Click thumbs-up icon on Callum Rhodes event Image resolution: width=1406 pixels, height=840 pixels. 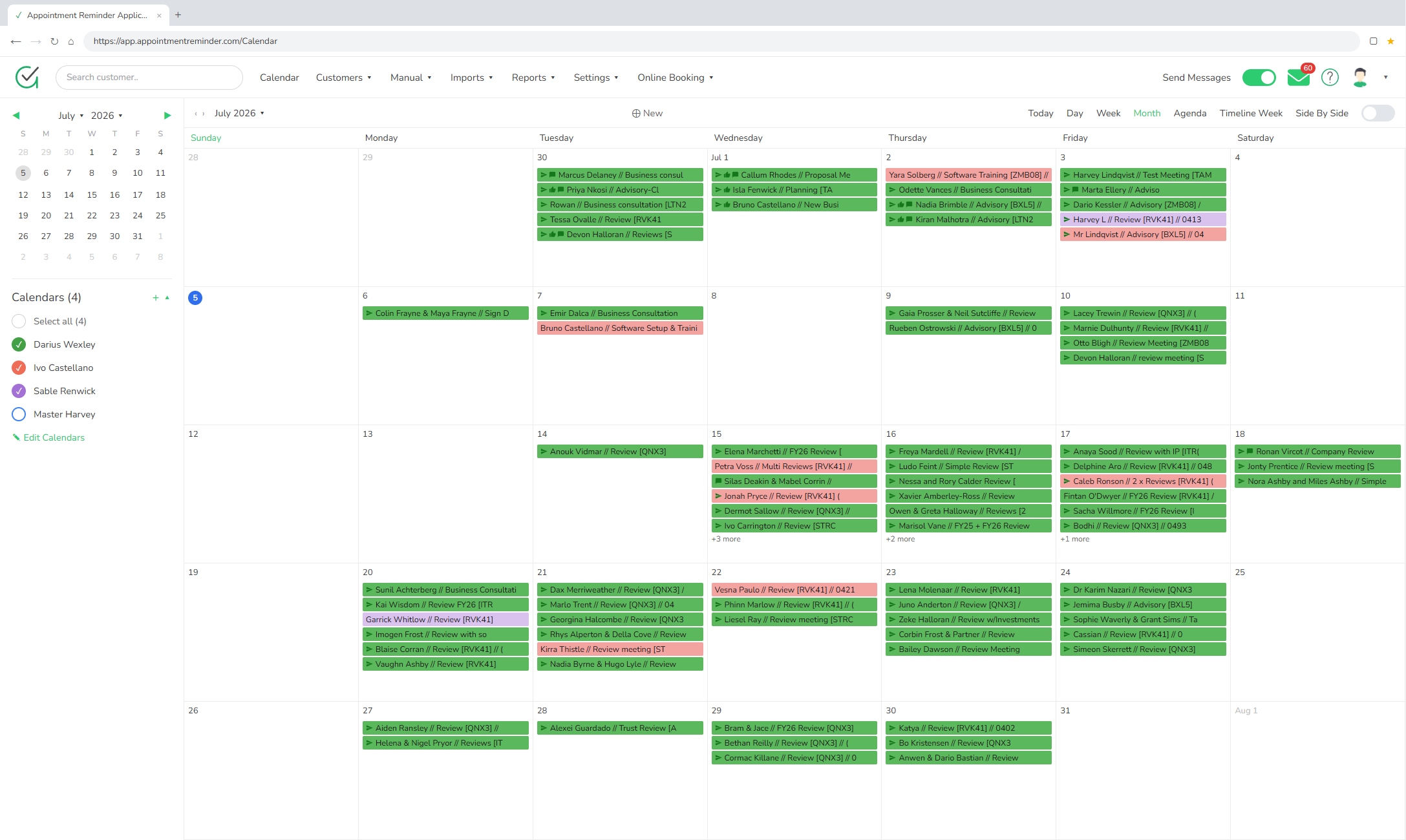point(727,175)
